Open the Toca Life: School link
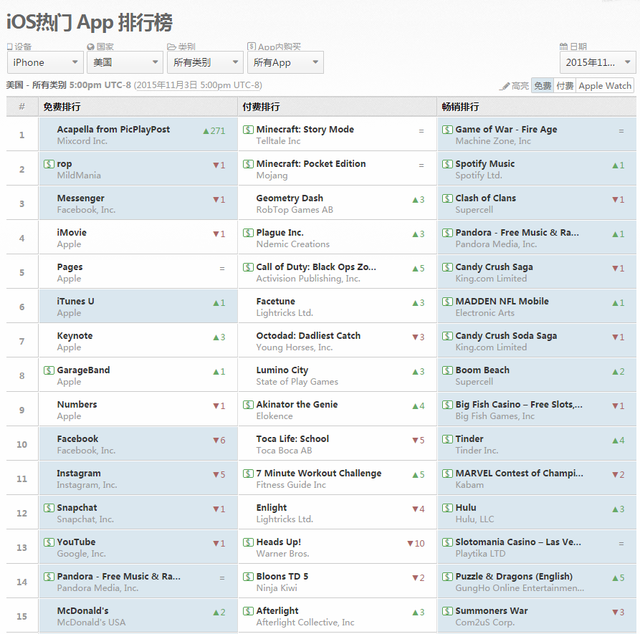 point(292,439)
